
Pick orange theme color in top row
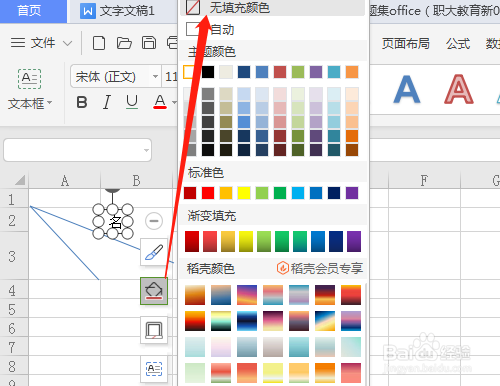tap(352, 72)
